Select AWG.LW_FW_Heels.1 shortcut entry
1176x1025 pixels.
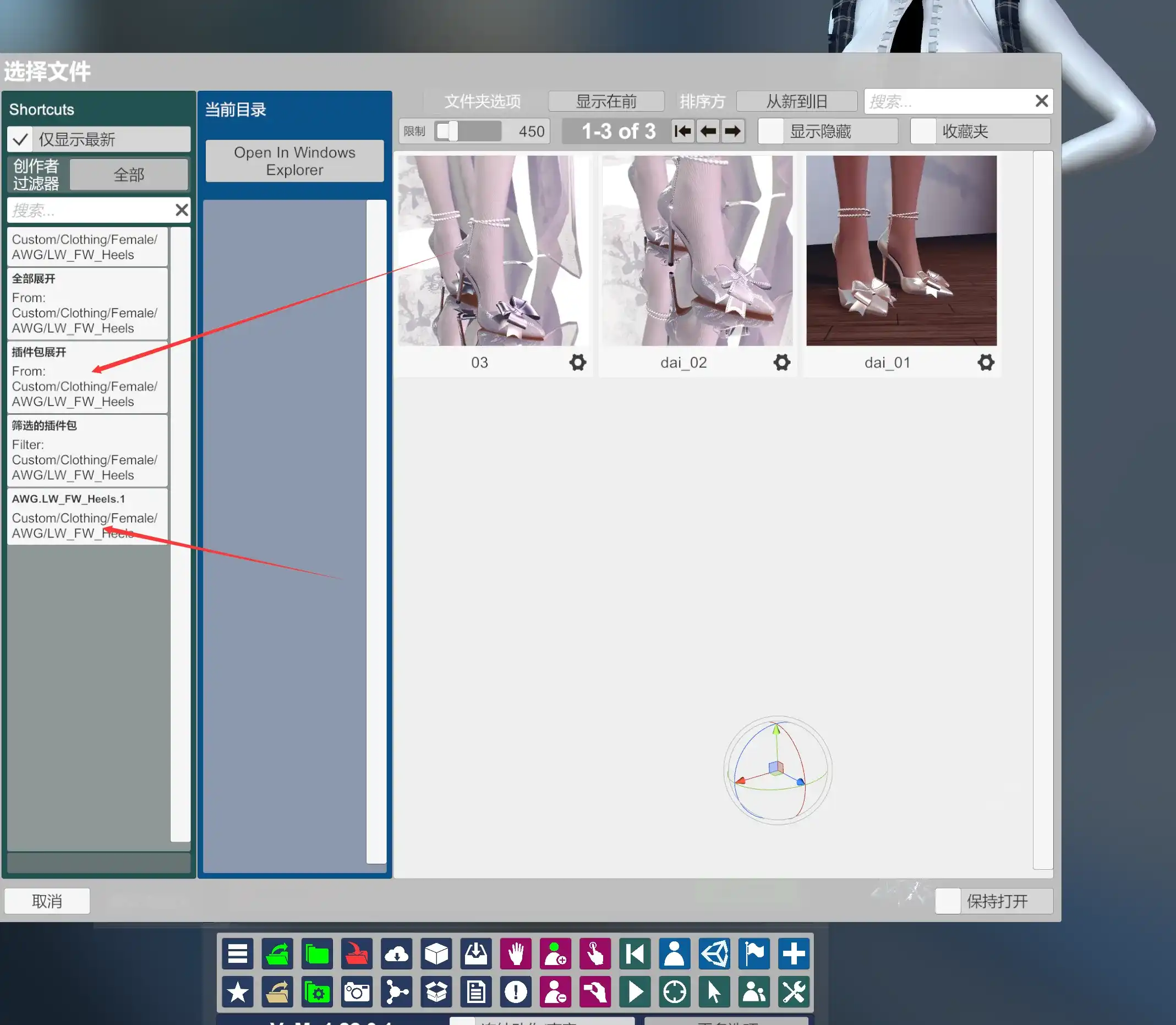click(x=87, y=516)
